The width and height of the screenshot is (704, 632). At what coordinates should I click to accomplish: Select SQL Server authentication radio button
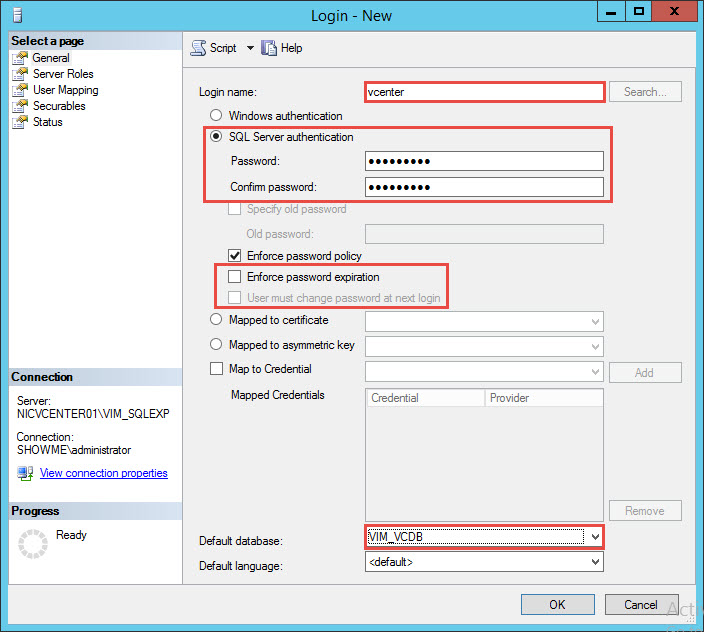click(216, 136)
